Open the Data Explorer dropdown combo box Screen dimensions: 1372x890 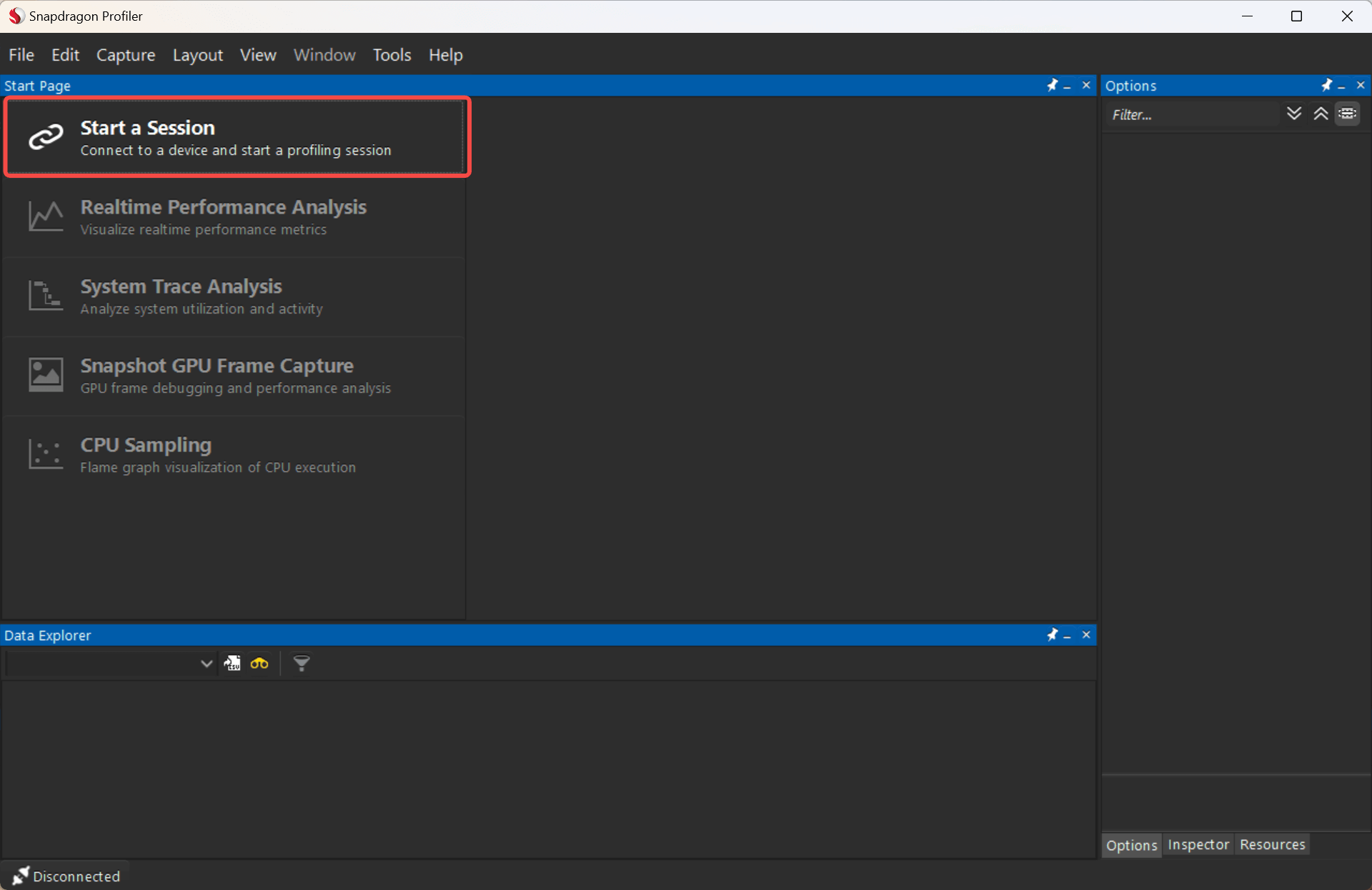pyautogui.click(x=206, y=664)
